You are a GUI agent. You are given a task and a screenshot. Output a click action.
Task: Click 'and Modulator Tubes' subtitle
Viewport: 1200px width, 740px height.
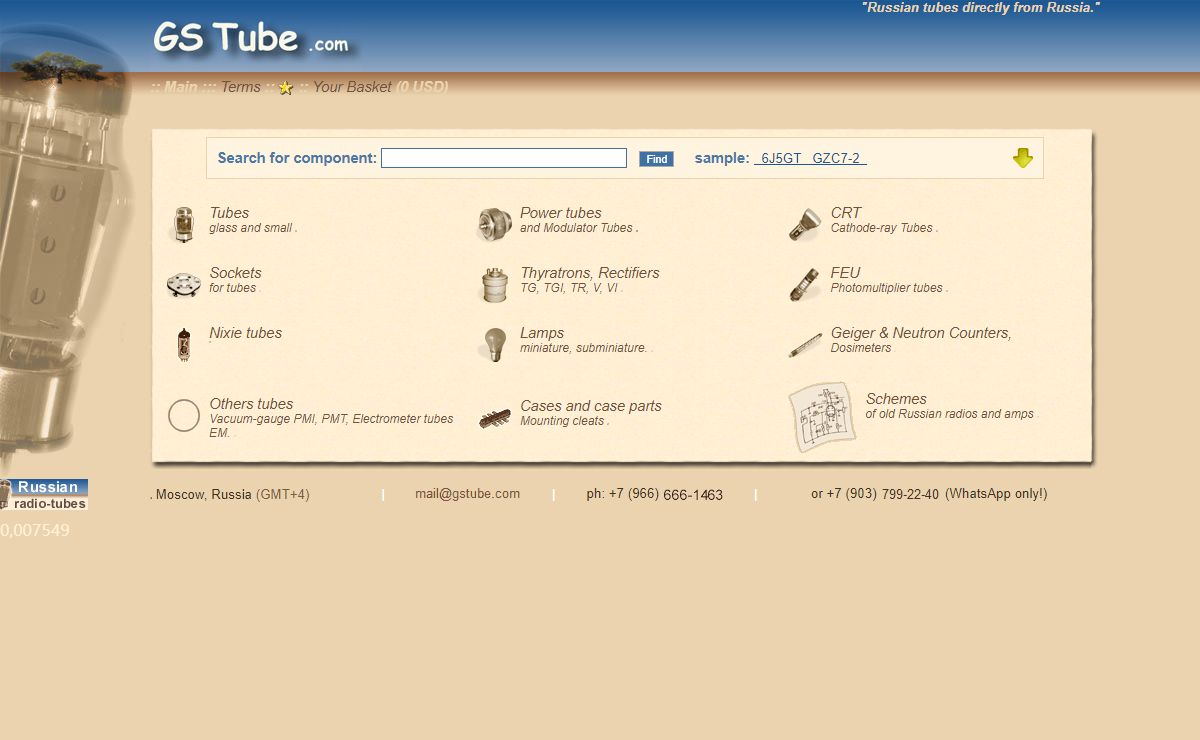click(577, 228)
